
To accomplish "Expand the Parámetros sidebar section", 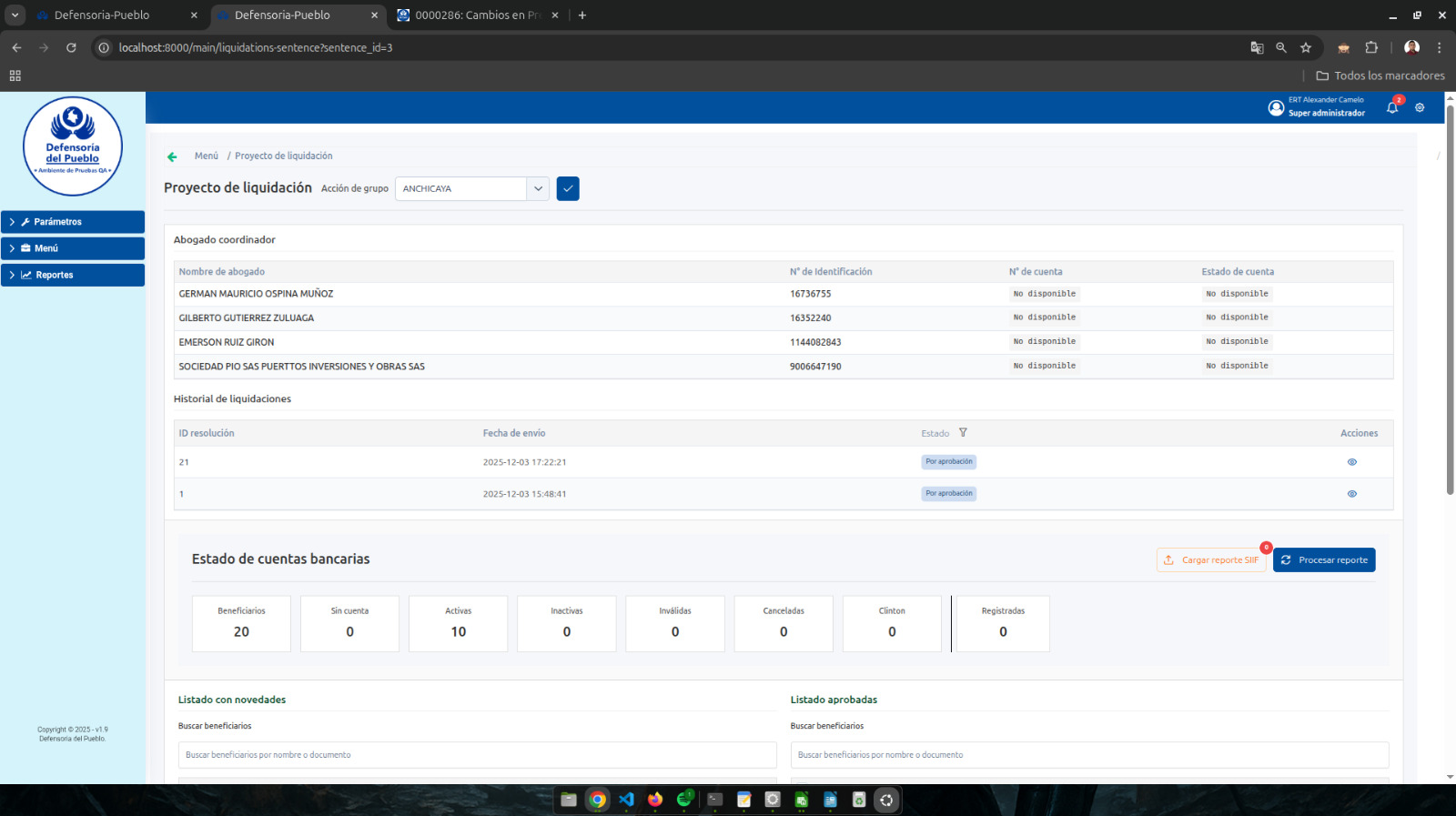I will tap(73, 222).
